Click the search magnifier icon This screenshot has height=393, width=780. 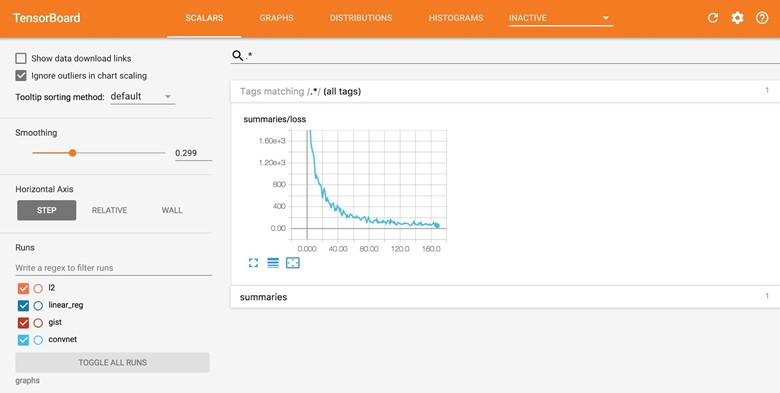[x=237, y=56]
